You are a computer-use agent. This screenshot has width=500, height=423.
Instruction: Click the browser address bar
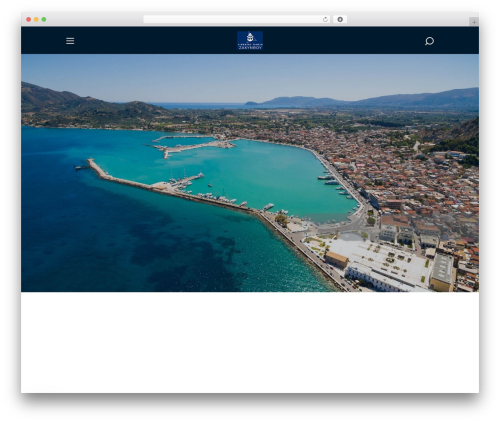click(x=237, y=19)
